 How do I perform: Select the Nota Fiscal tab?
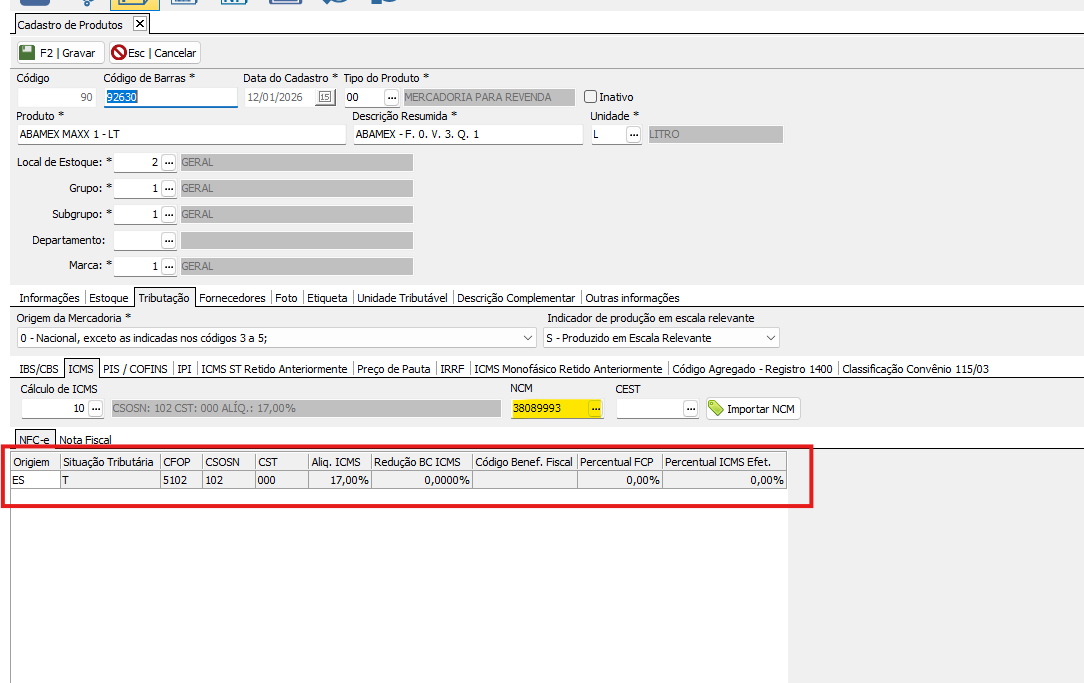point(85,439)
